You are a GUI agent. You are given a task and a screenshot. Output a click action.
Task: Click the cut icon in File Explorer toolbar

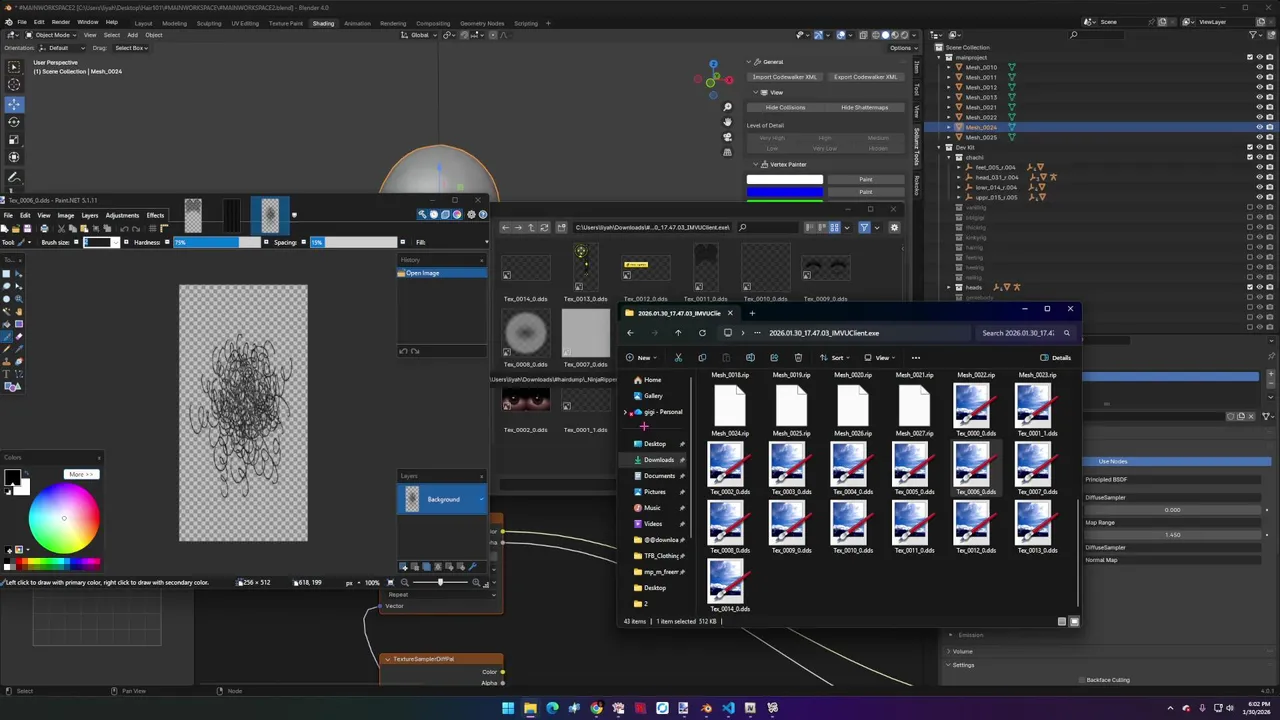tap(678, 358)
